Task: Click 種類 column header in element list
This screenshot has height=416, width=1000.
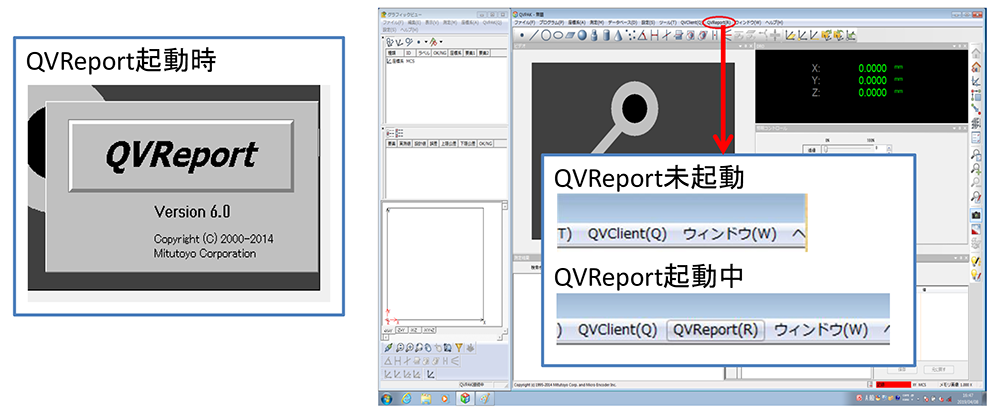Action: (x=394, y=53)
